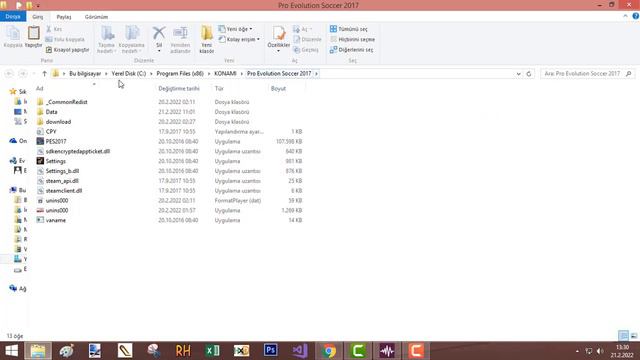Navigate to Program Files (x86) breadcrumb

click(x=180, y=73)
